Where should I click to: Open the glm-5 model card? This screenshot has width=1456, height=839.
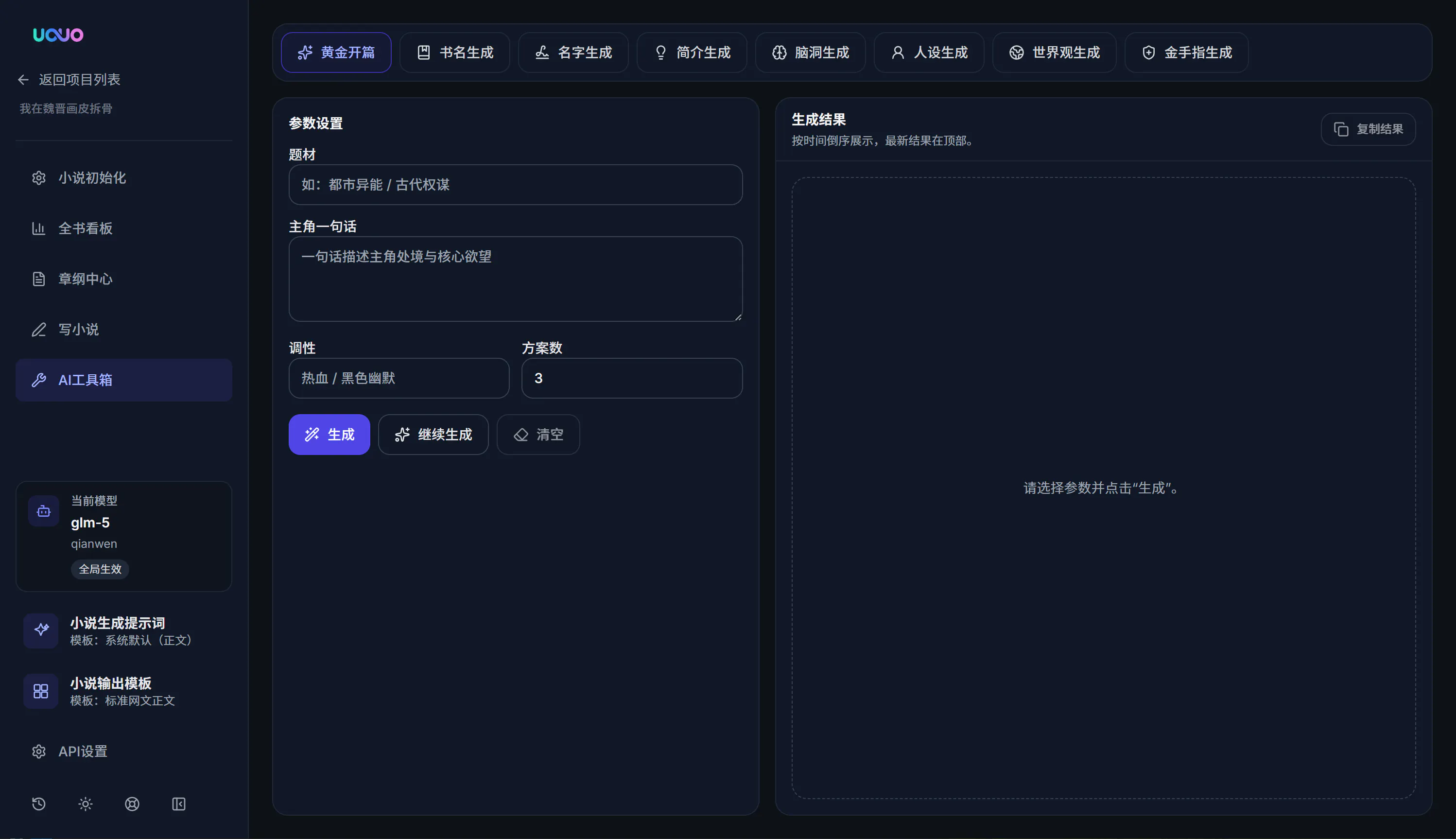(124, 537)
